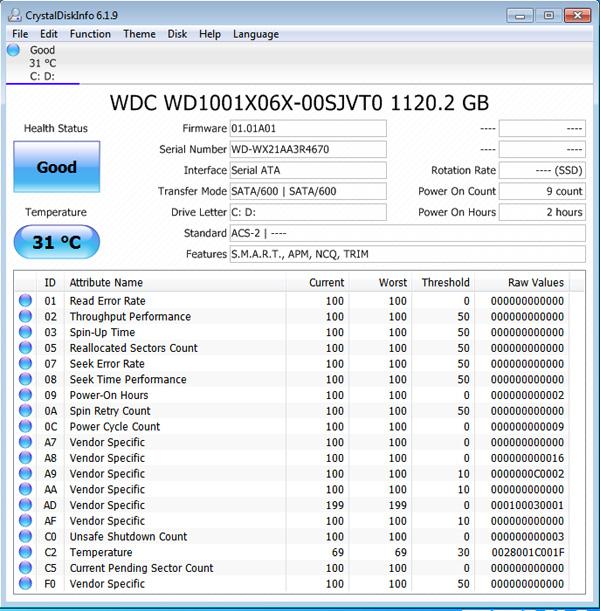Click the Good health status button

click(x=56, y=167)
